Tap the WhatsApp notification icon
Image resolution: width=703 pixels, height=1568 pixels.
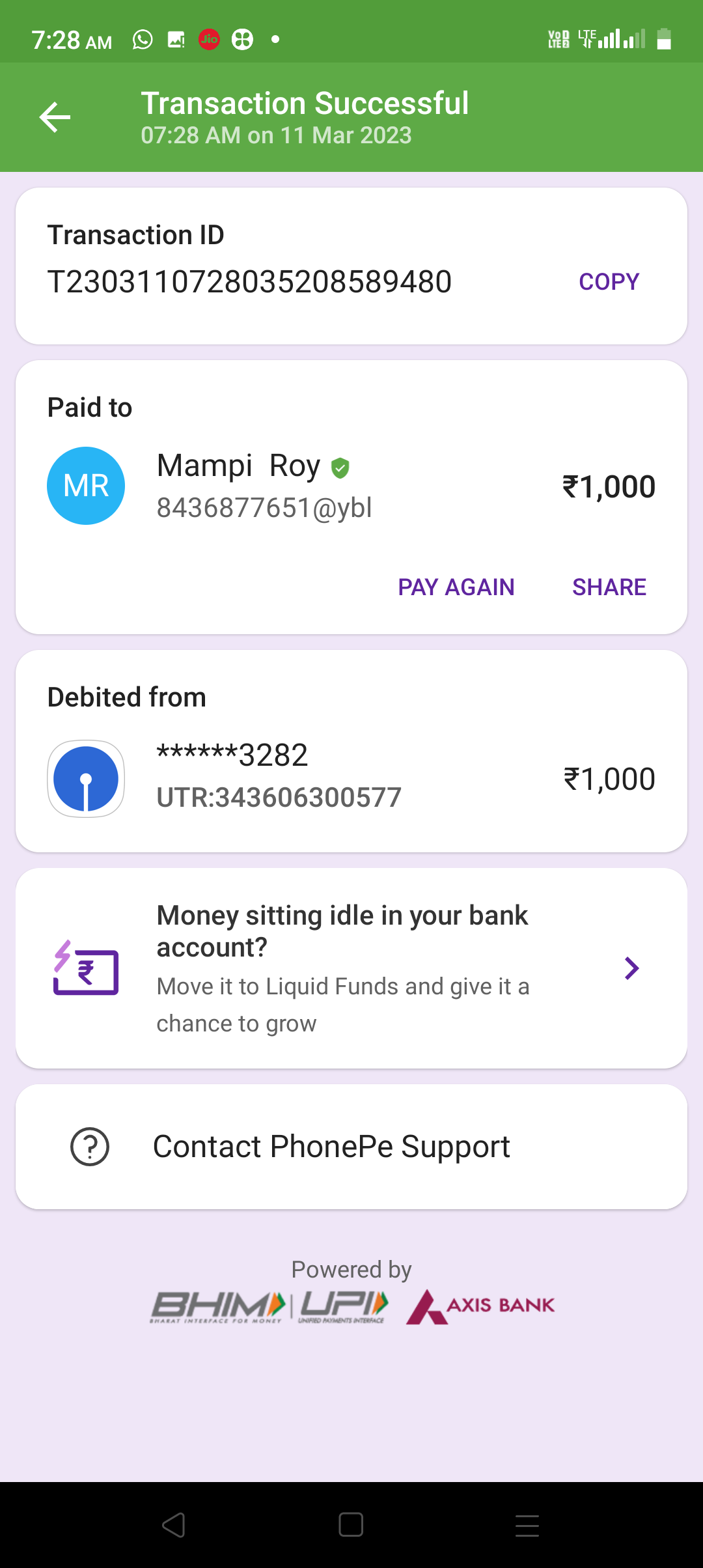click(143, 40)
